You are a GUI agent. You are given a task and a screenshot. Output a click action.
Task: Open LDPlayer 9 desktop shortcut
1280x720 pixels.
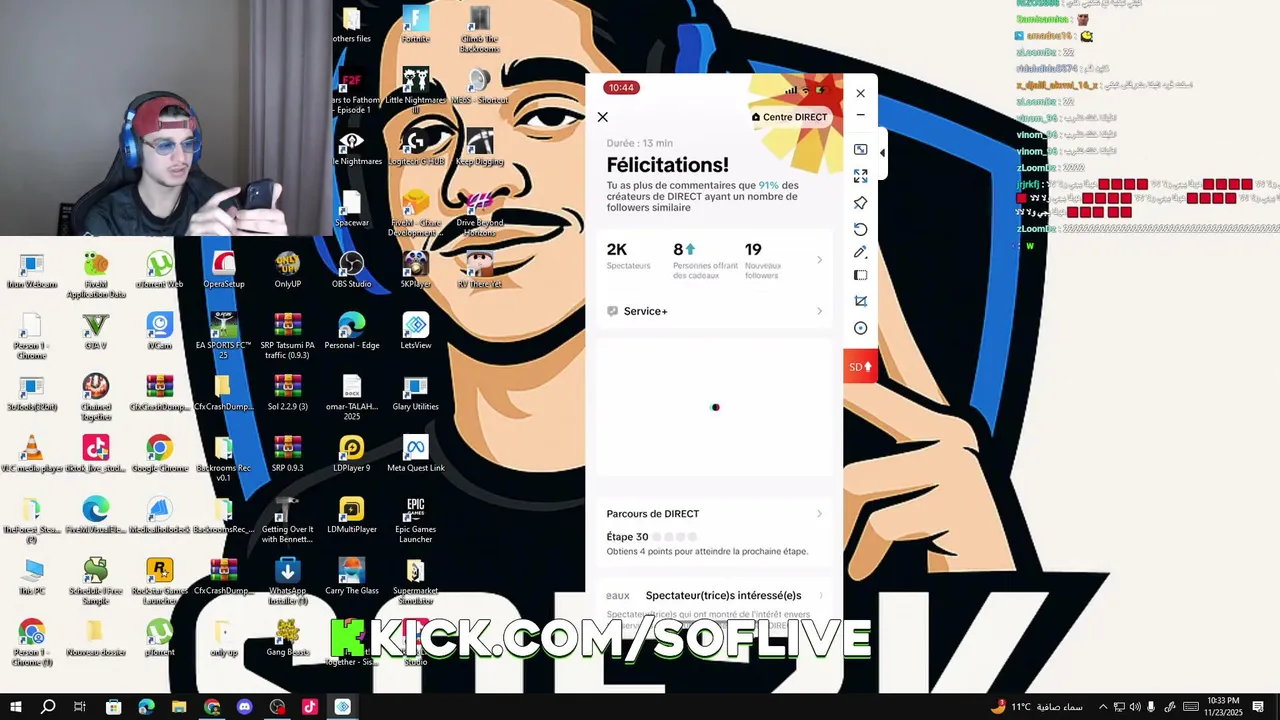[351, 454]
